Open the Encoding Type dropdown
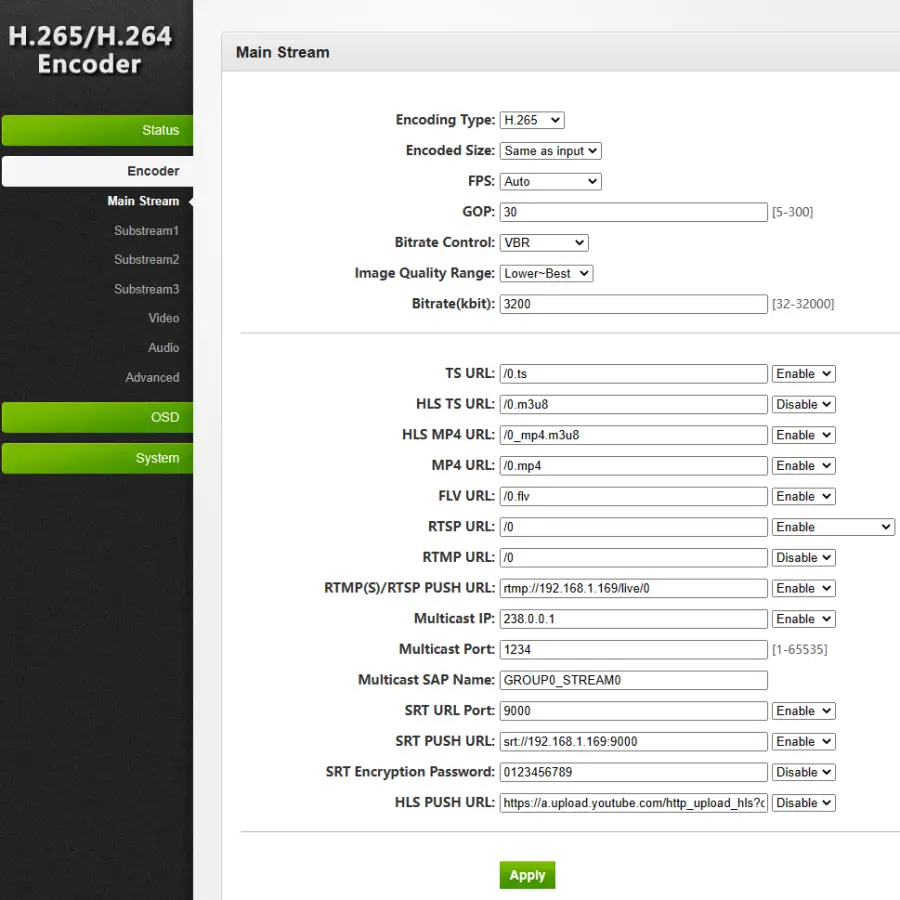The width and height of the screenshot is (900, 900). pos(532,120)
